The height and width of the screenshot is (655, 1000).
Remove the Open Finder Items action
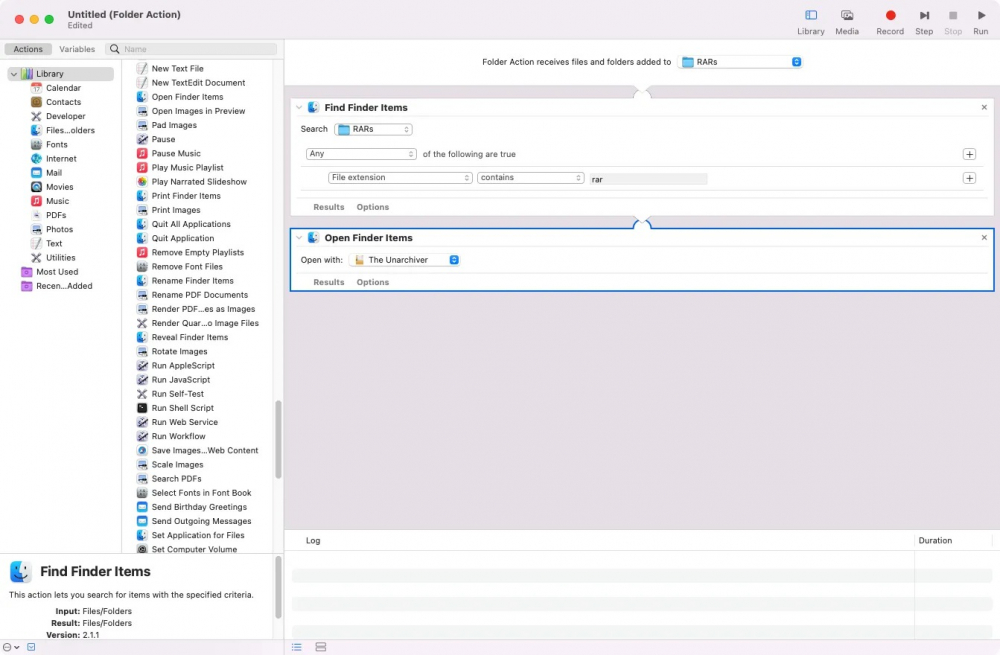[x=984, y=238]
